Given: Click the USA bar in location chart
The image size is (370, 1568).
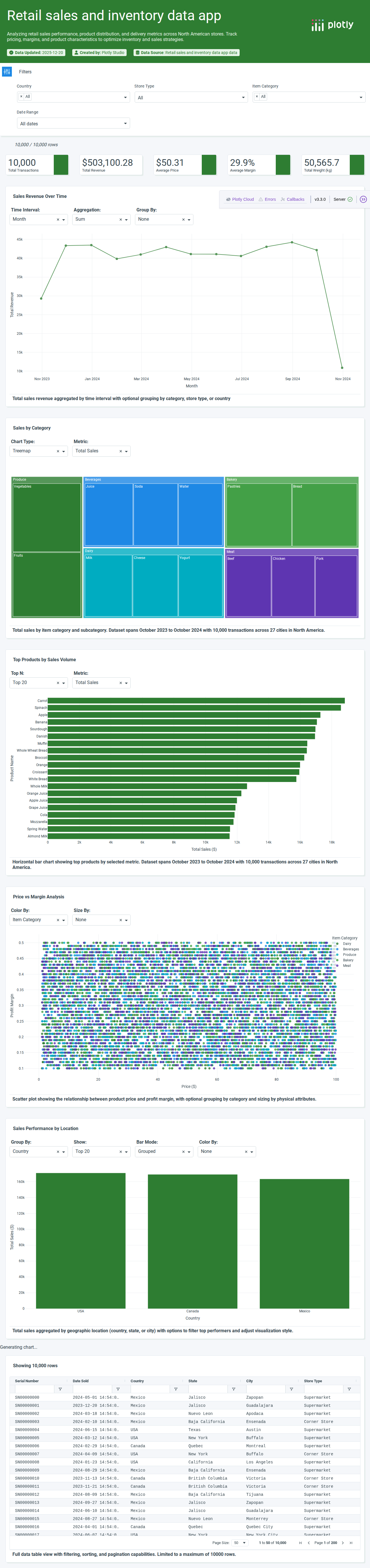Looking at the screenshot, I should coord(80,1240).
